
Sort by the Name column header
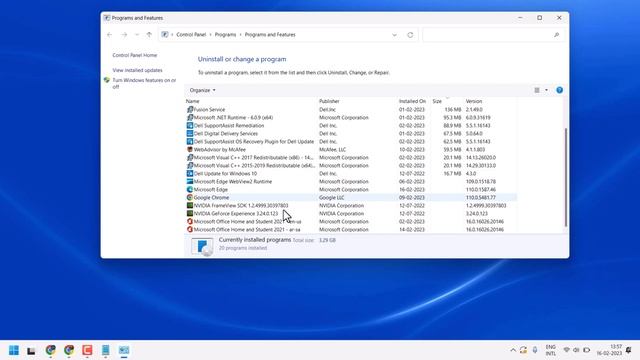(193, 101)
